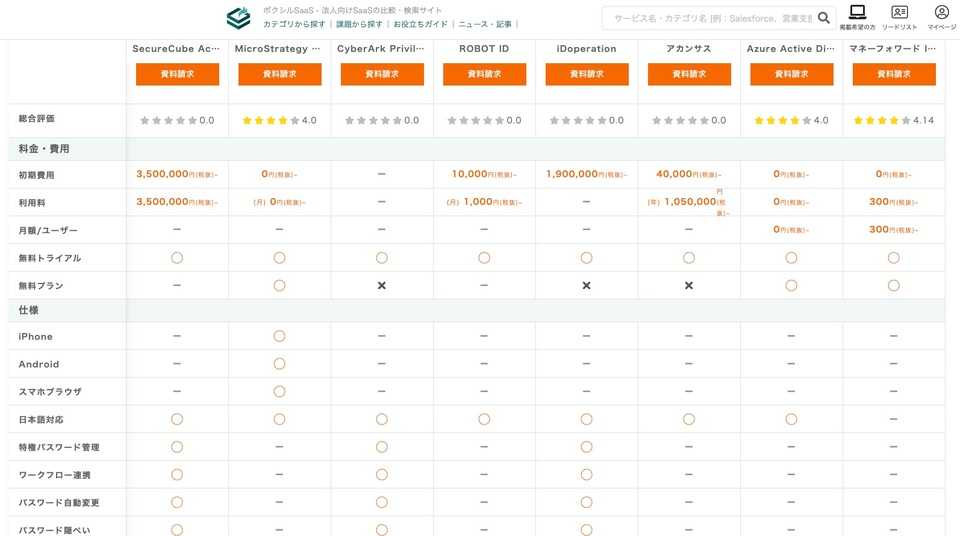Click iDoperation's 無料プラン cross mark
Viewport: 960px width, 536px height.
[587, 285]
